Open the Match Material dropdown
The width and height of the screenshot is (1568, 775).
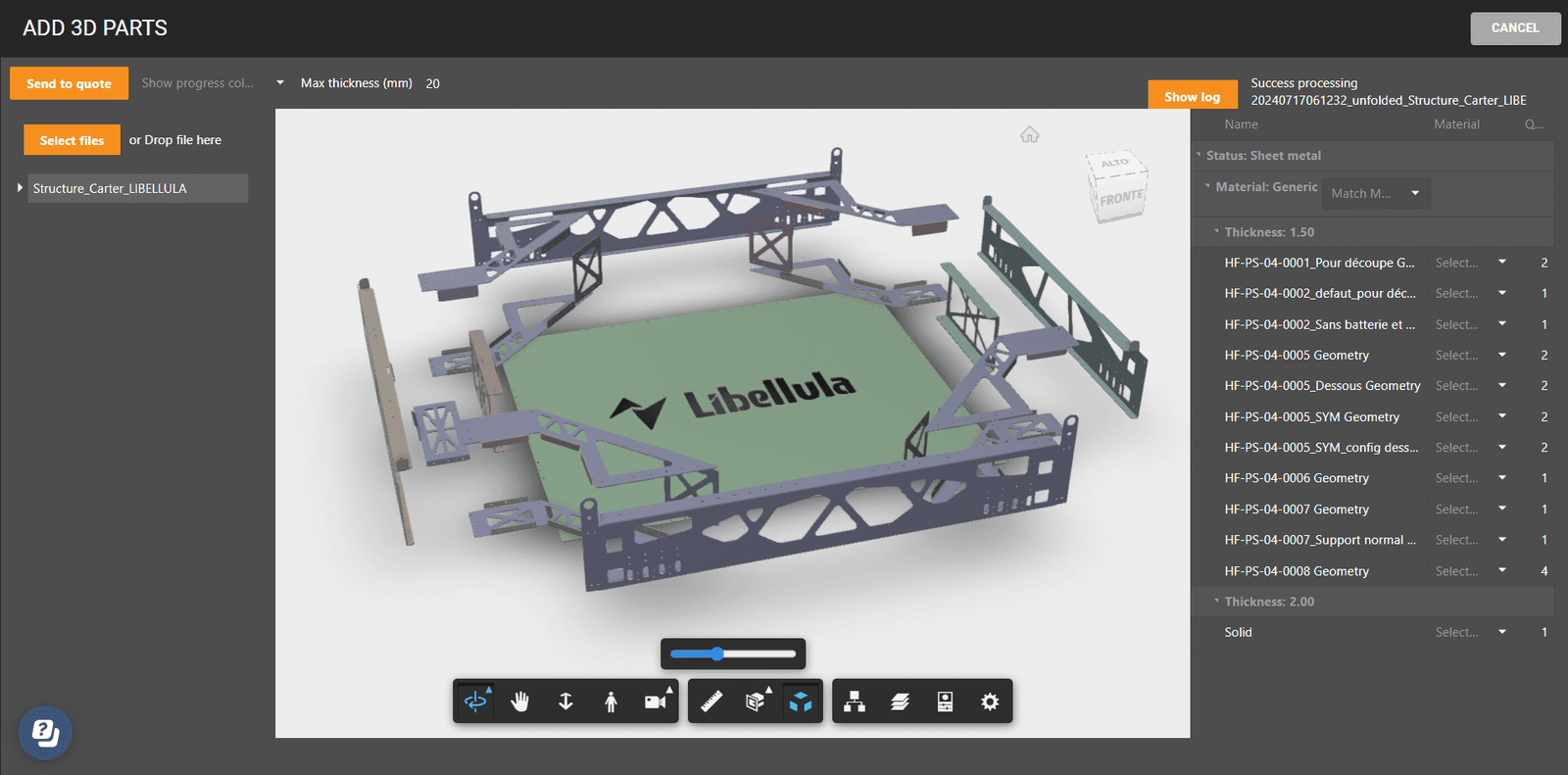pos(1375,194)
